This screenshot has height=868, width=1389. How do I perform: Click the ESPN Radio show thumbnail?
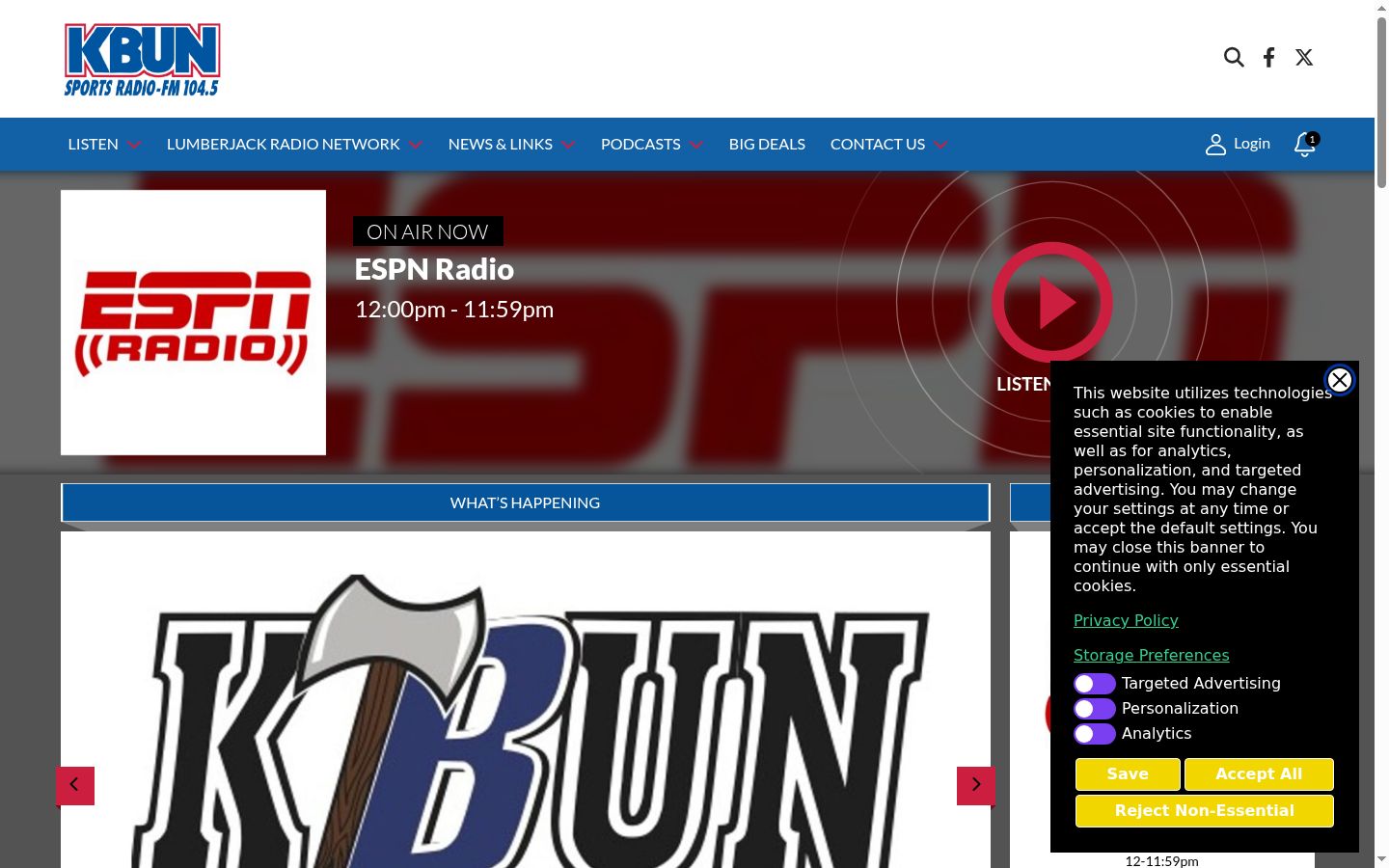point(193,322)
